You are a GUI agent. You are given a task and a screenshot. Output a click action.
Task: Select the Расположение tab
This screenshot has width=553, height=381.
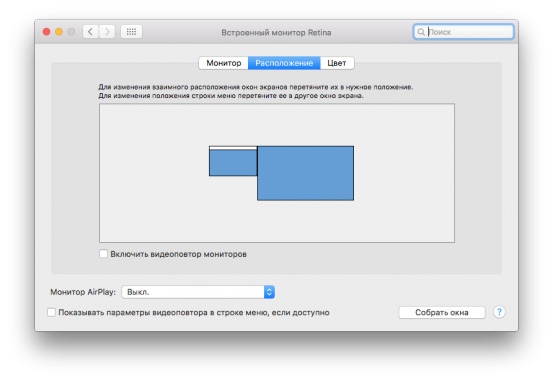point(284,63)
